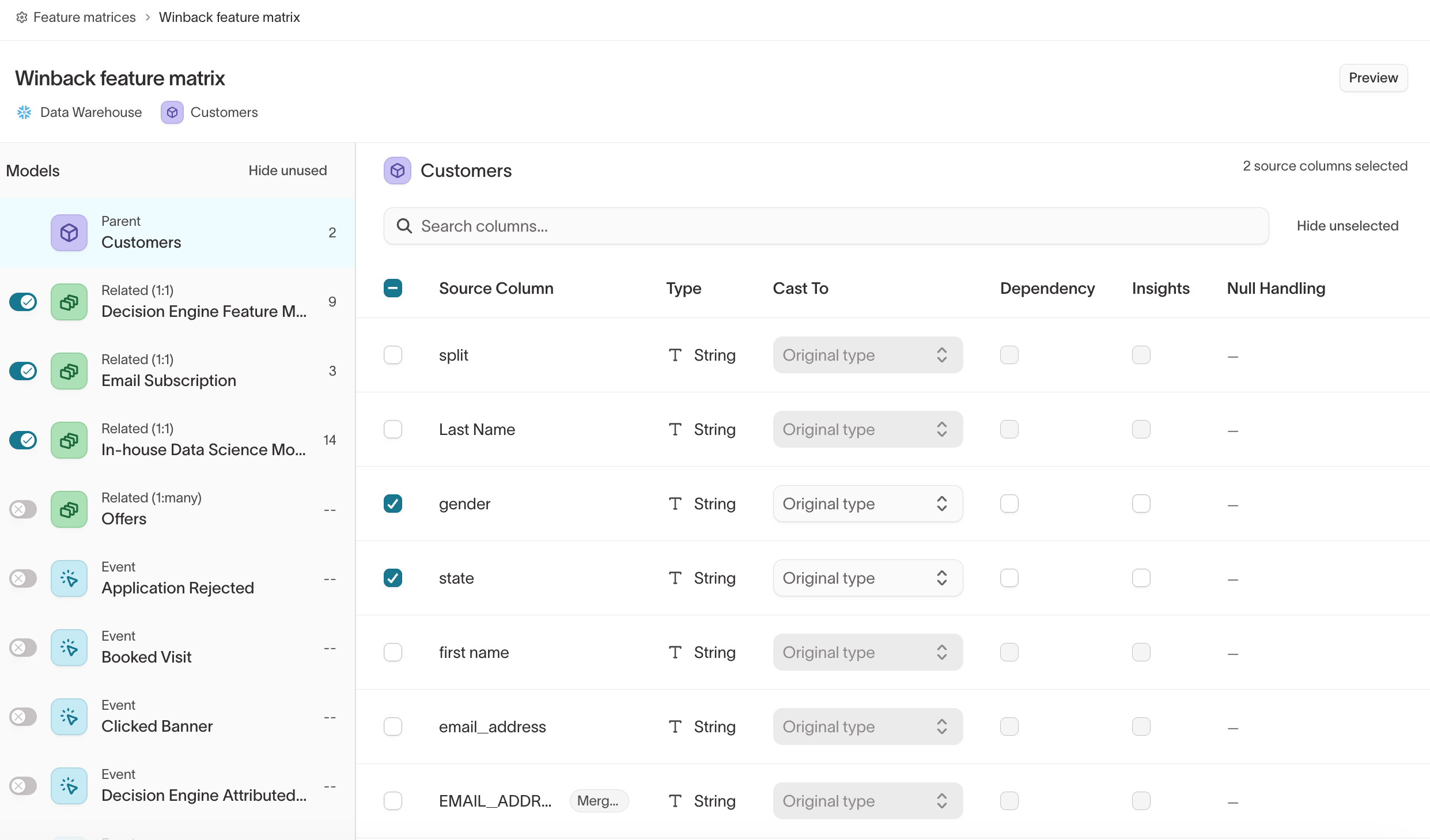Enable the Booked Visit event toggle
The height and width of the screenshot is (840, 1430).
[x=23, y=648]
